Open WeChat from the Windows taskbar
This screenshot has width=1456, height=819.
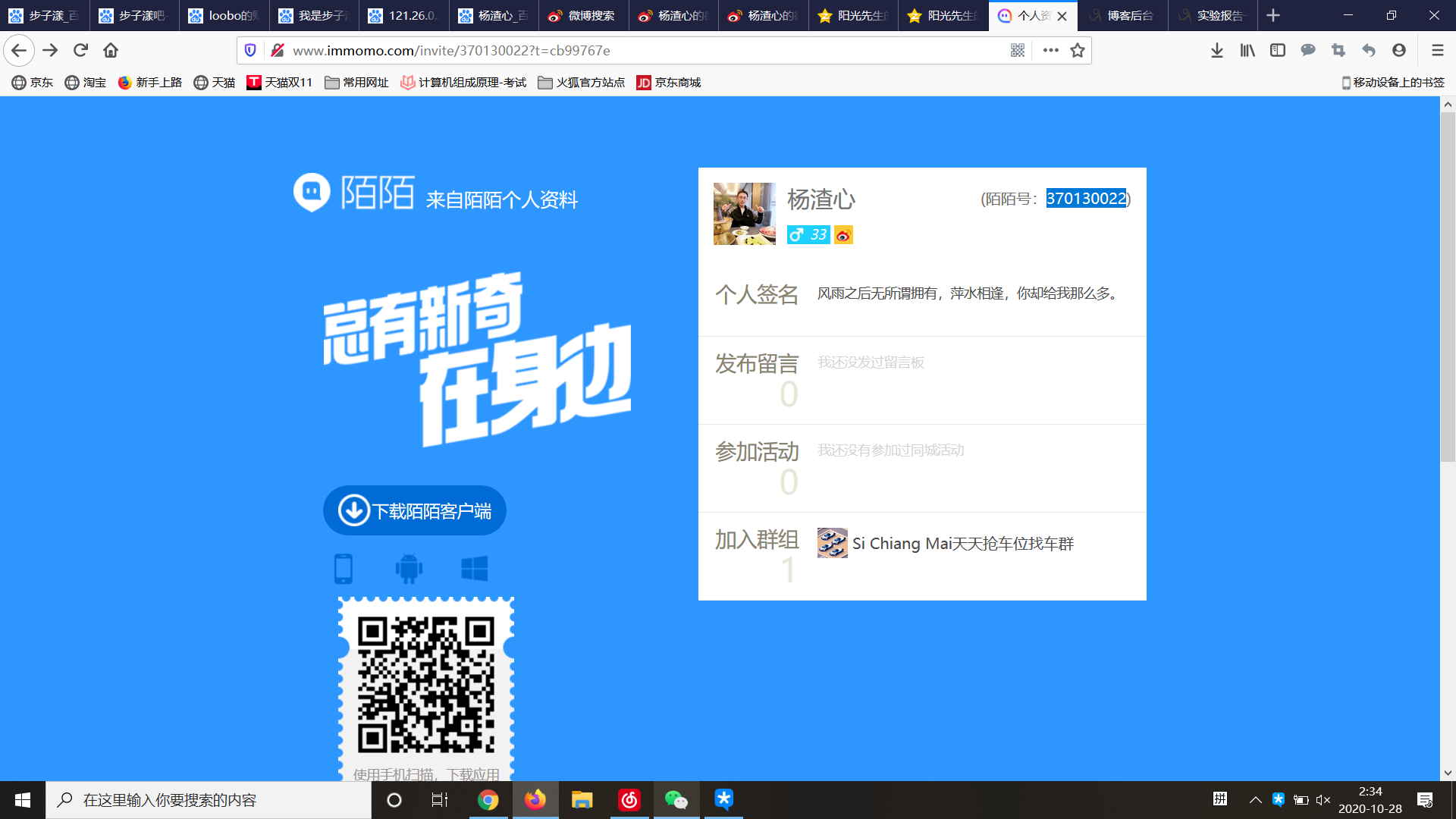click(676, 800)
